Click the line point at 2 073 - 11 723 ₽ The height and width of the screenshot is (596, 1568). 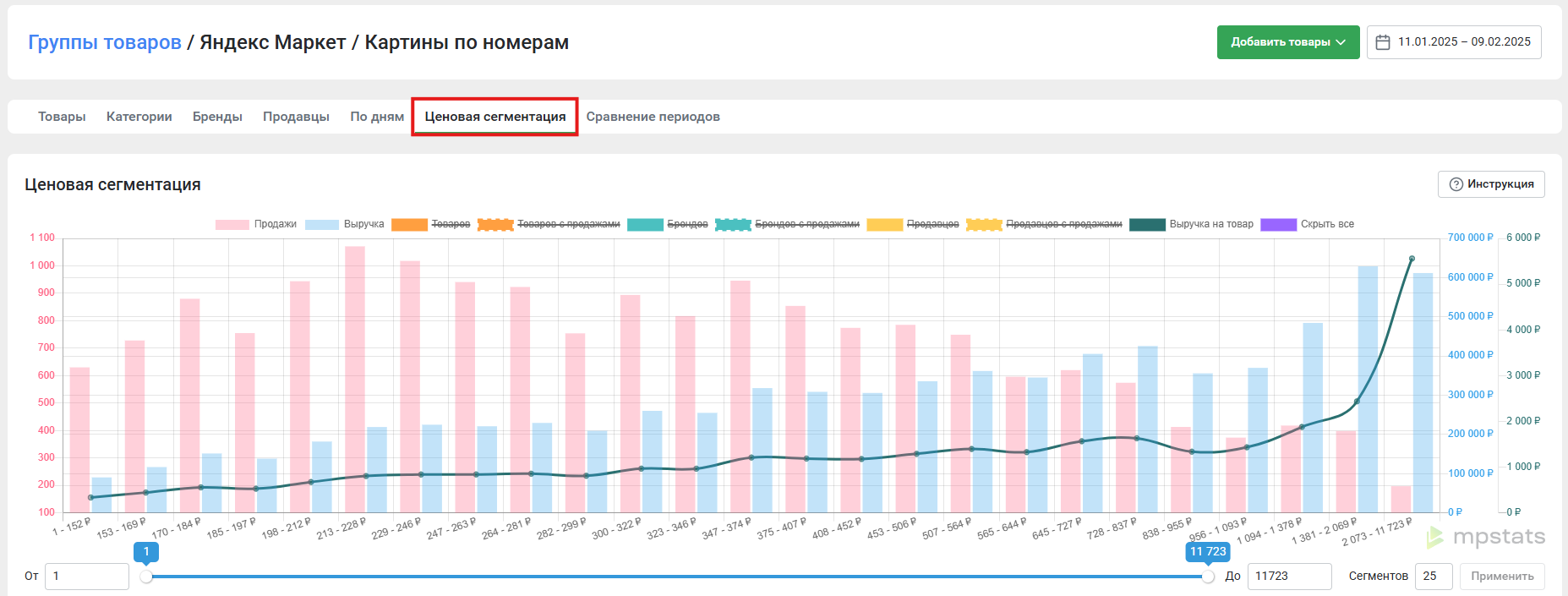coord(1412,259)
